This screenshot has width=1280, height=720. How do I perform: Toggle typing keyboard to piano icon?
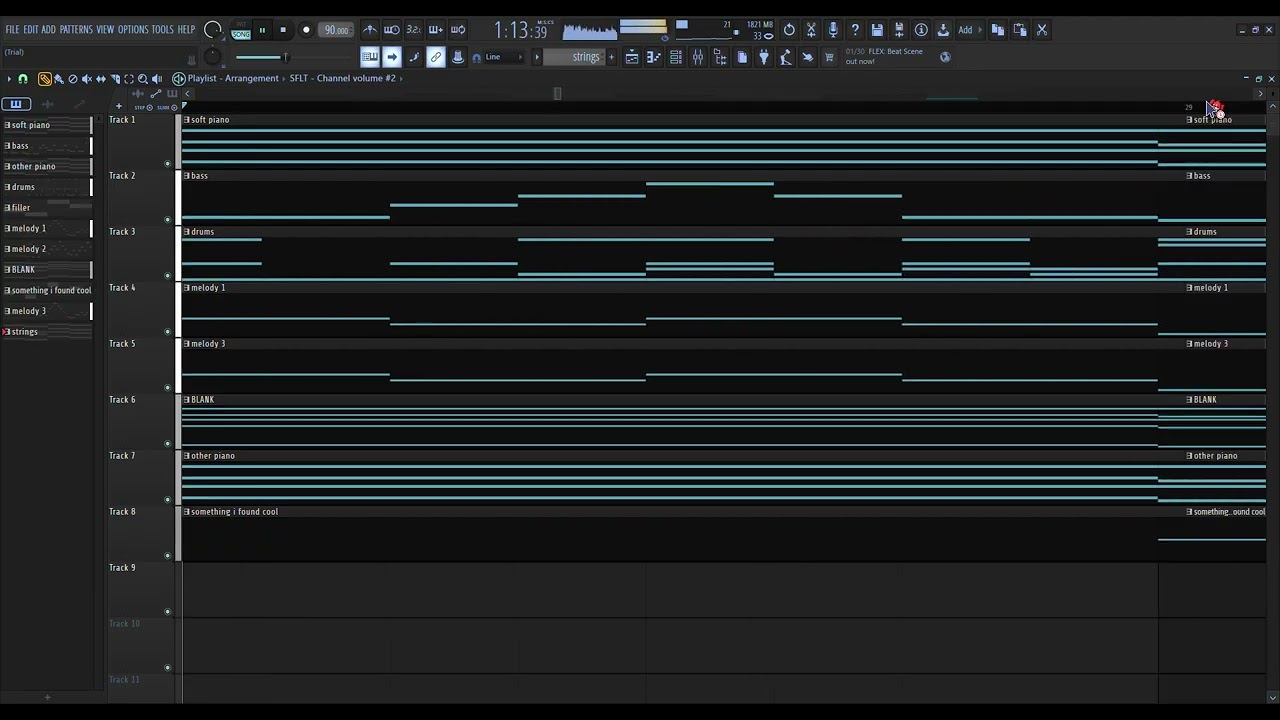coord(370,57)
